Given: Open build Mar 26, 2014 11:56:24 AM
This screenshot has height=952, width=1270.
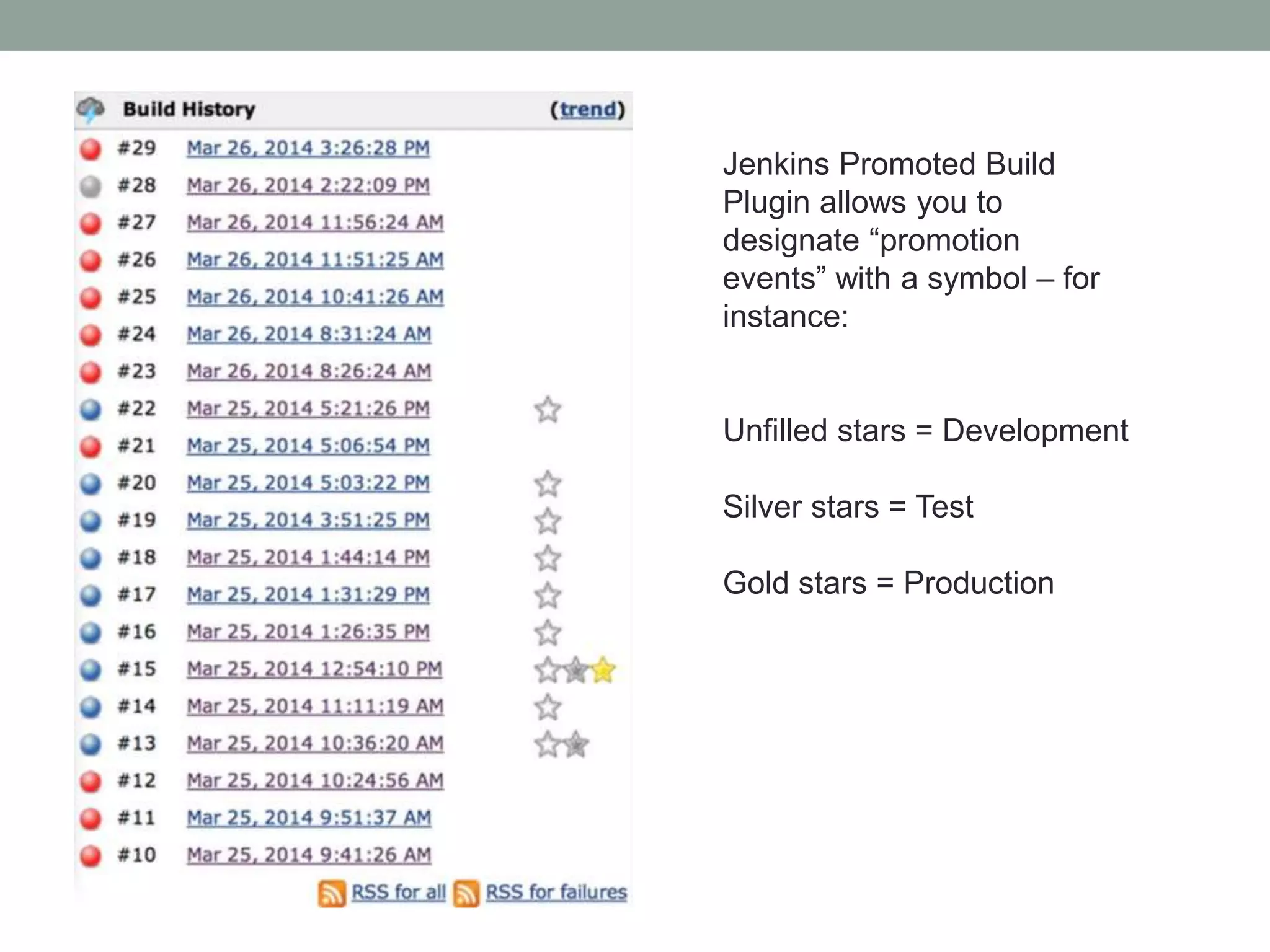Looking at the screenshot, I should [315, 223].
